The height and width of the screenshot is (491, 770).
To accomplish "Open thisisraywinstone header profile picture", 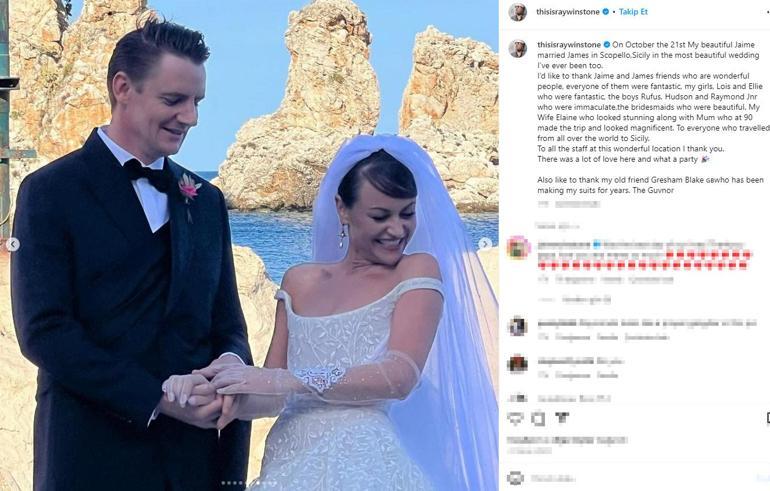I will [518, 12].
